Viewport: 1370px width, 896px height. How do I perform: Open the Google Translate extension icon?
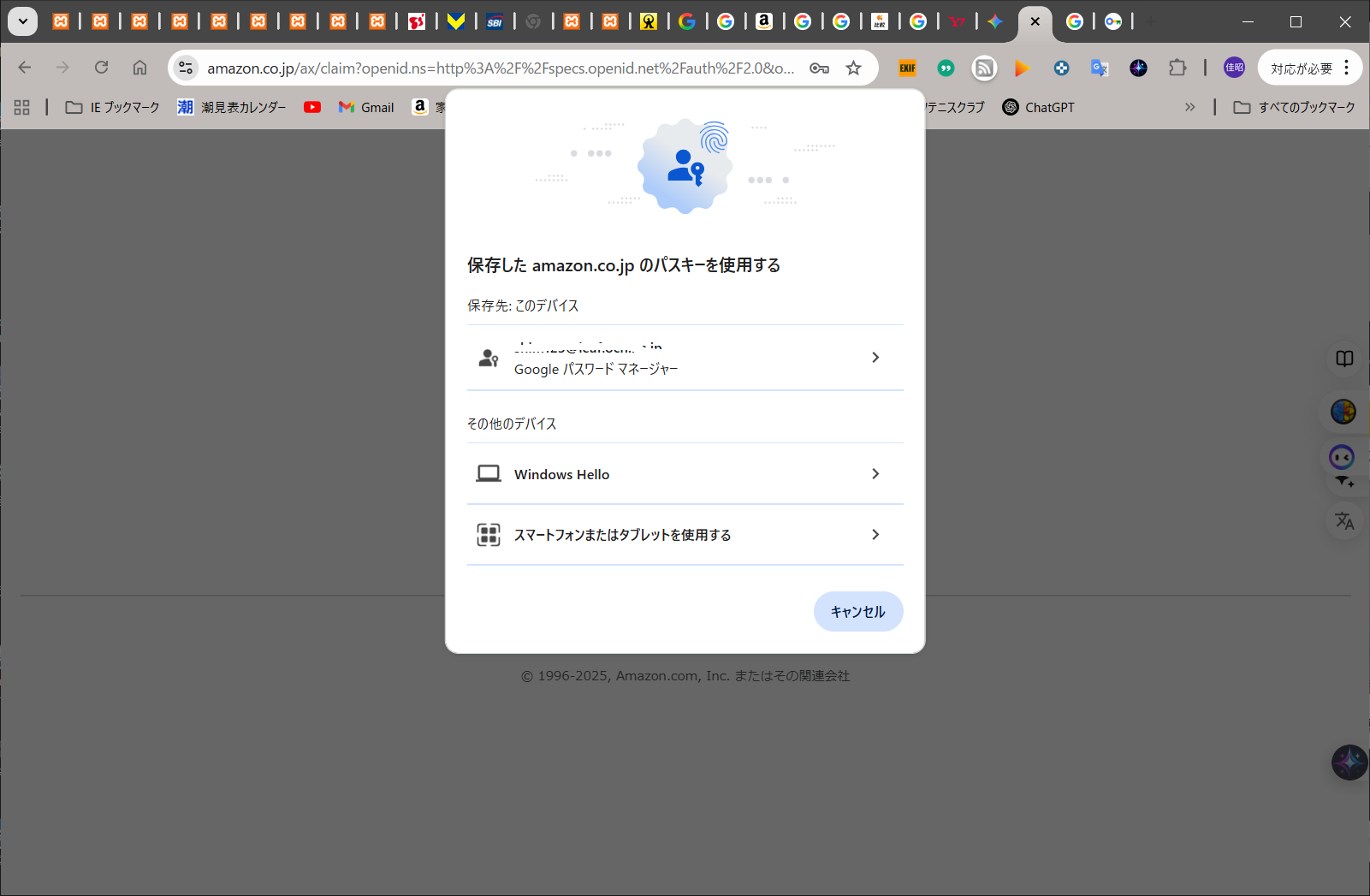[1100, 68]
